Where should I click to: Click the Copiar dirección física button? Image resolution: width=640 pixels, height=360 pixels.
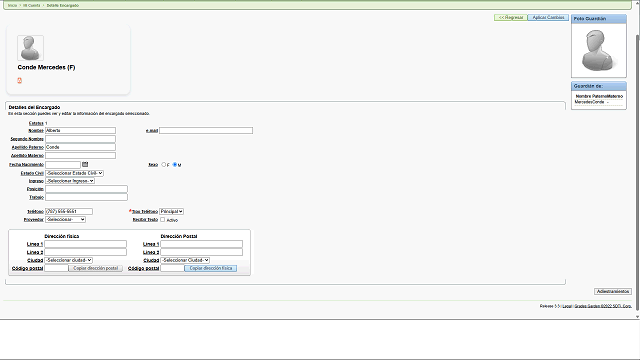(211, 268)
